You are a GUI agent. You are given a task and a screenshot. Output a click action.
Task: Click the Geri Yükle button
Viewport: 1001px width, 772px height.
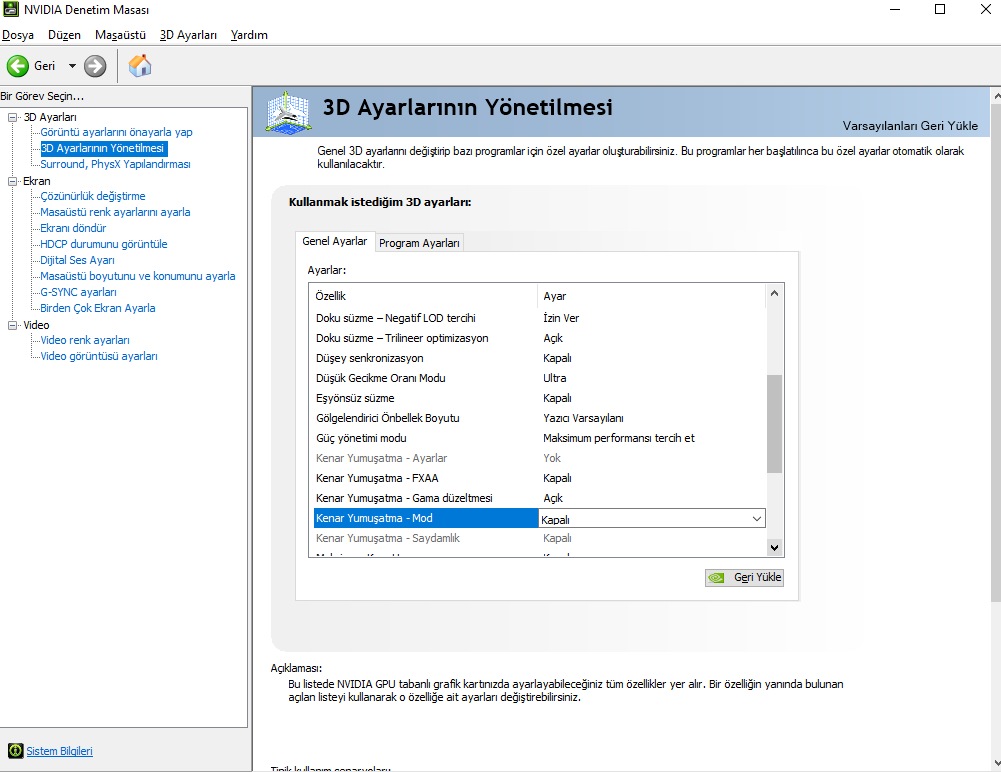point(744,577)
